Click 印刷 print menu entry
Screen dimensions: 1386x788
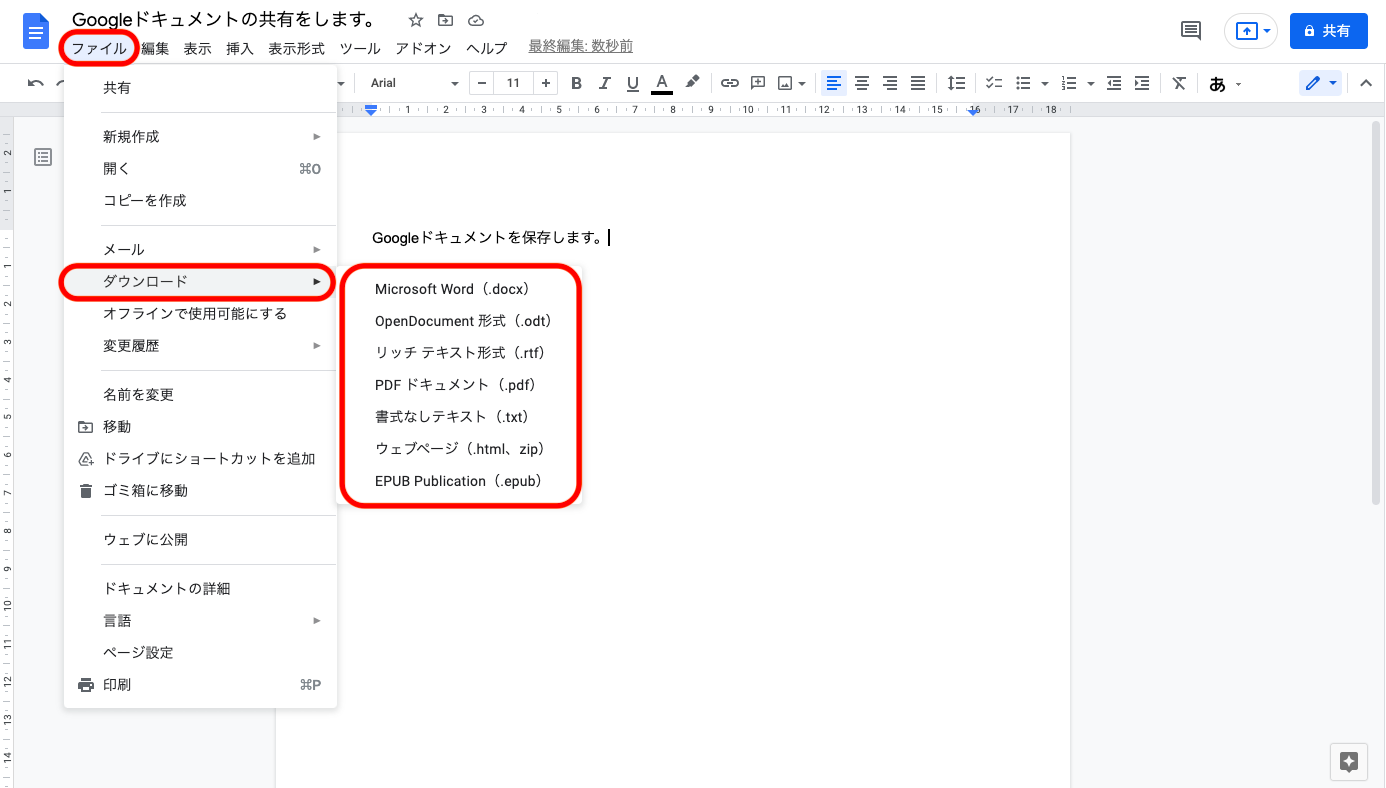click(200, 685)
